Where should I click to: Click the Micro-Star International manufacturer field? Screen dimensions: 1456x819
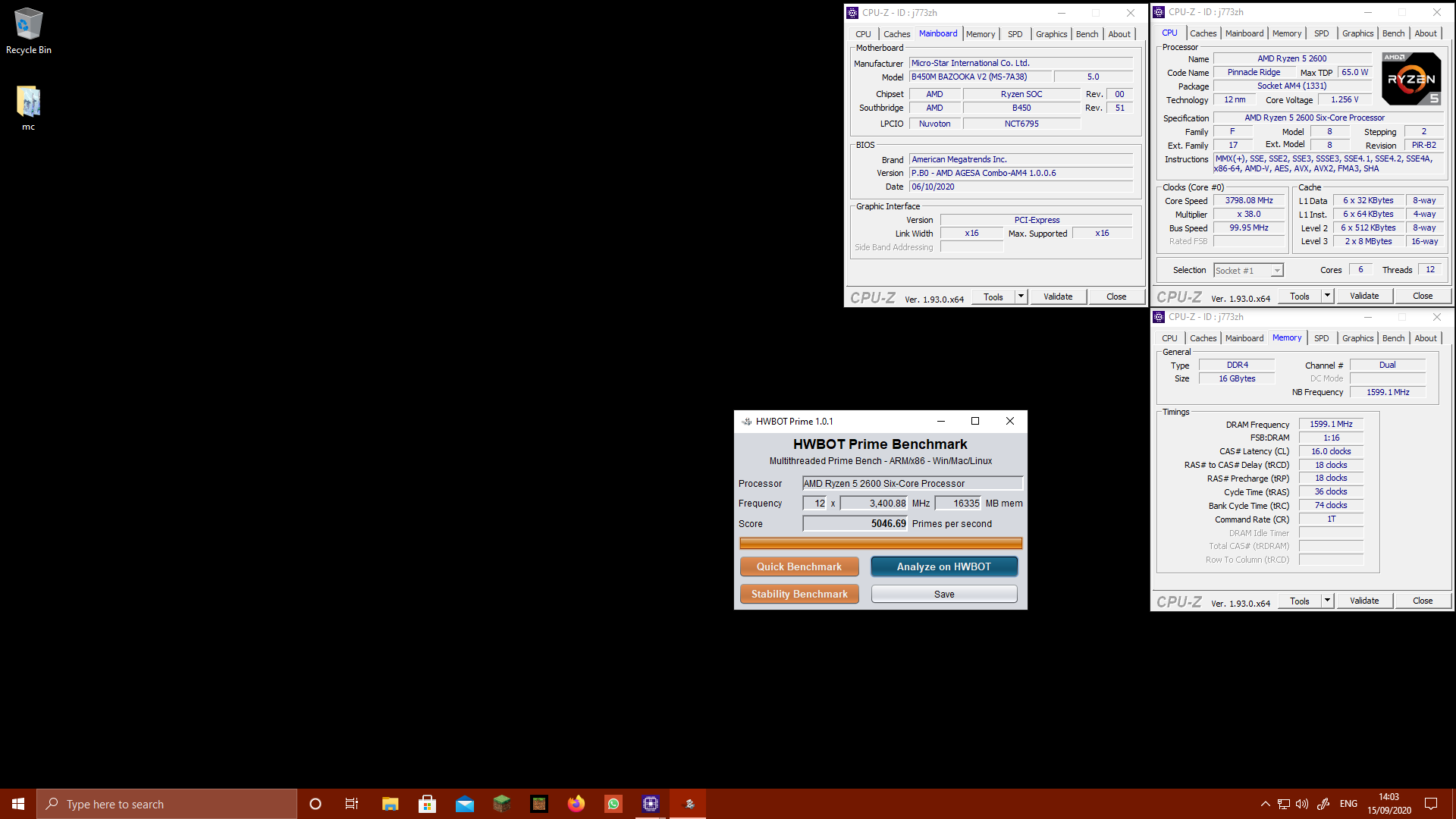click(1021, 63)
